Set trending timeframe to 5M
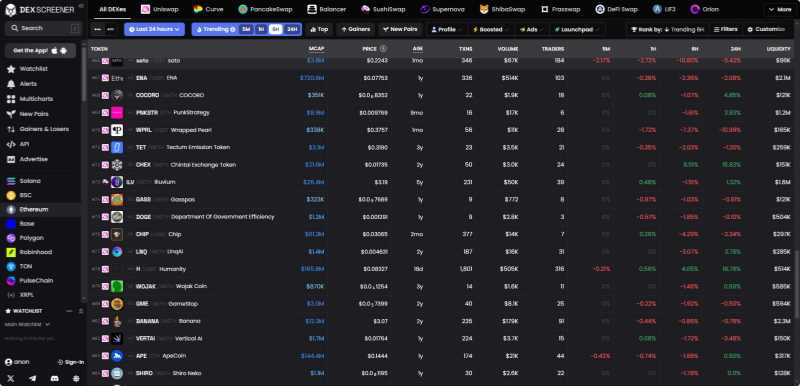The image size is (800, 386). [x=246, y=30]
